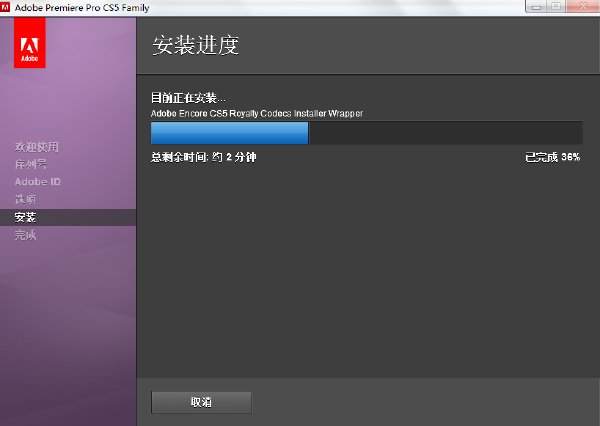Close the installer window
Screen dimensions: 600x426
pyautogui.click(x=583, y=7)
